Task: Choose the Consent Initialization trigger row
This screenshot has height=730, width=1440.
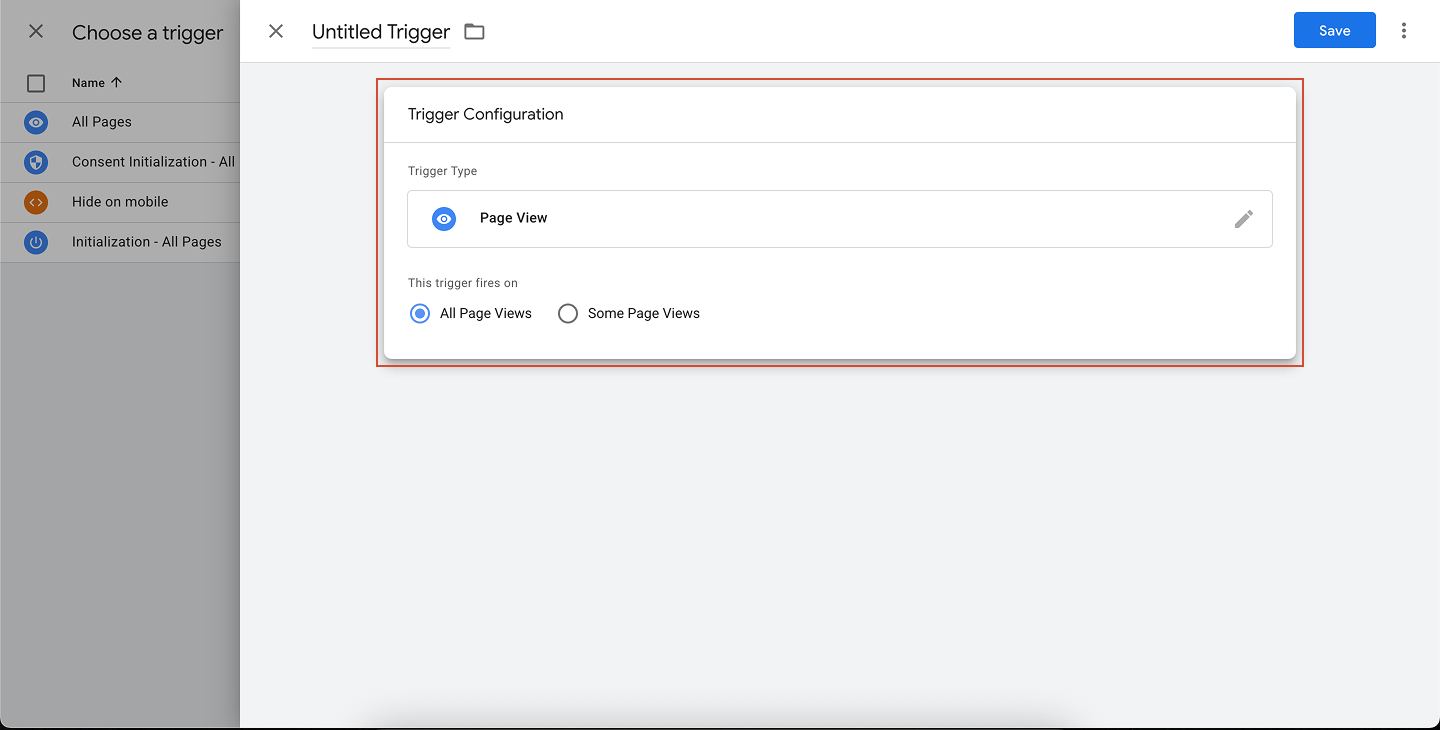Action: point(120,162)
